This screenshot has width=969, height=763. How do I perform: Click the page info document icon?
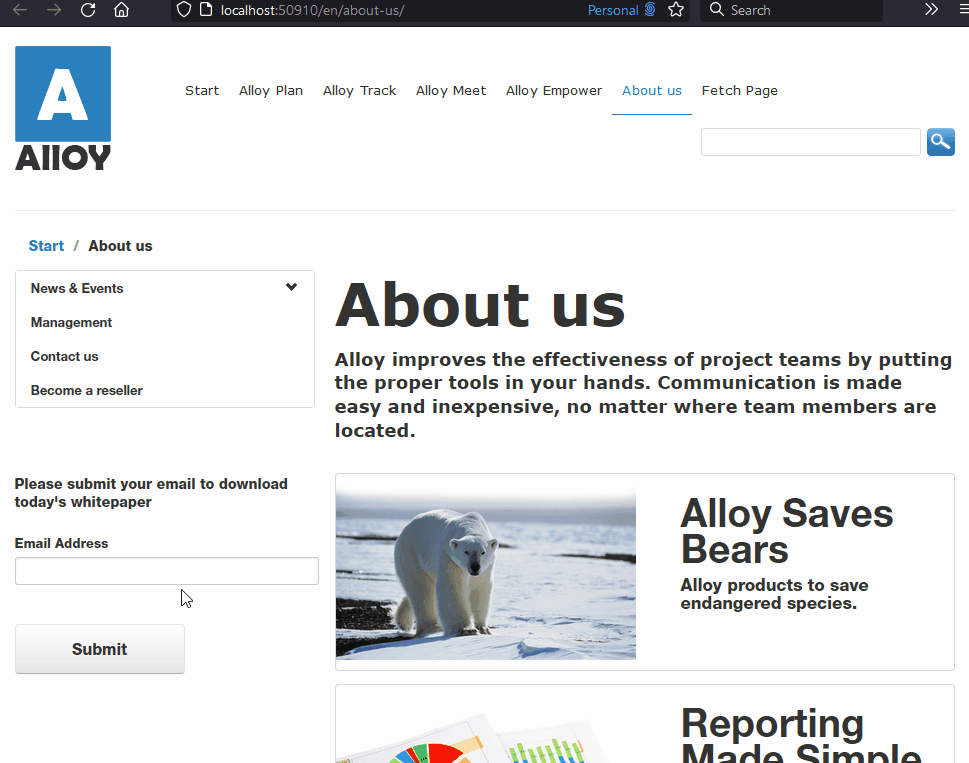206,10
